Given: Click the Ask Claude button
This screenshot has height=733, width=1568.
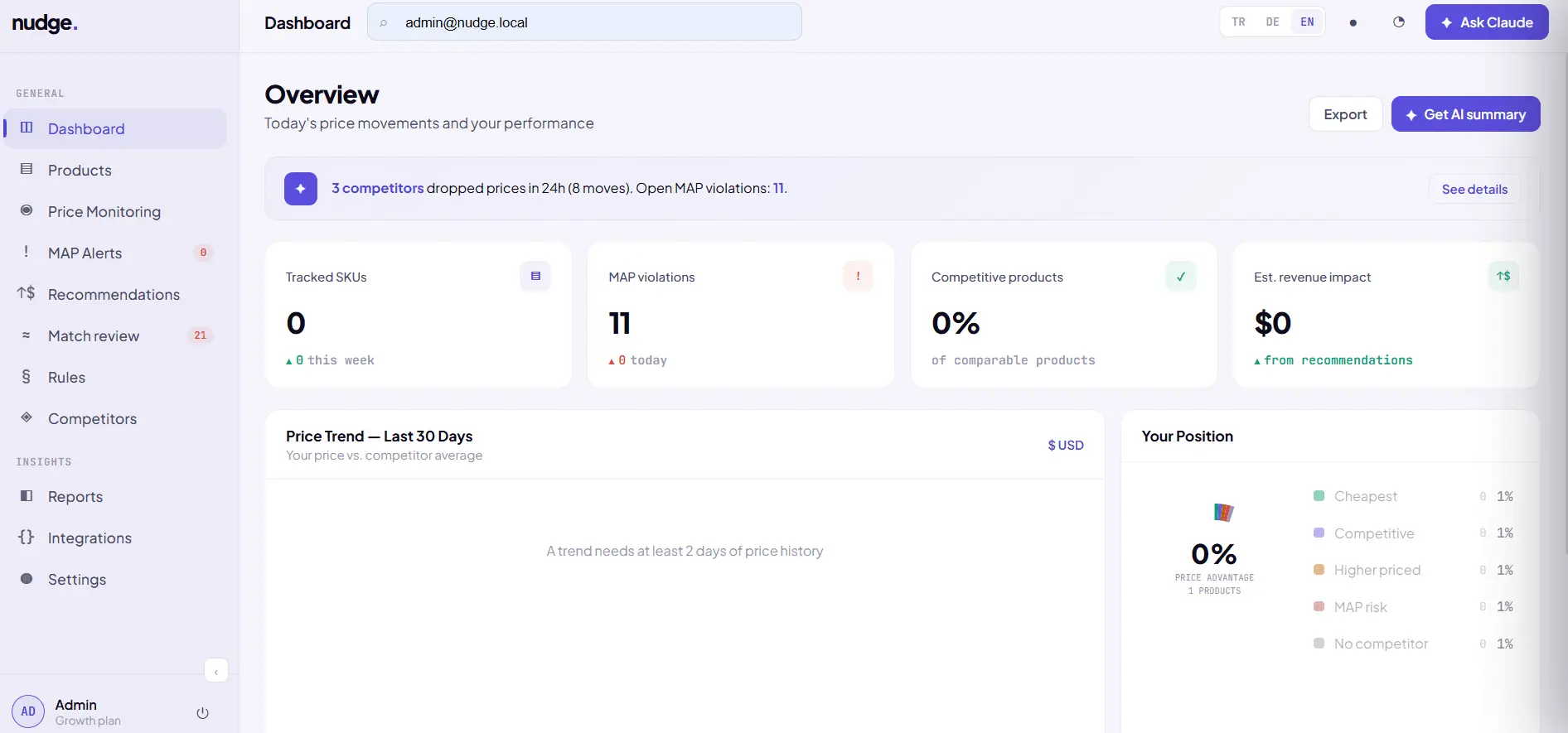Looking at the screenshot, I should coord(1487,22).
